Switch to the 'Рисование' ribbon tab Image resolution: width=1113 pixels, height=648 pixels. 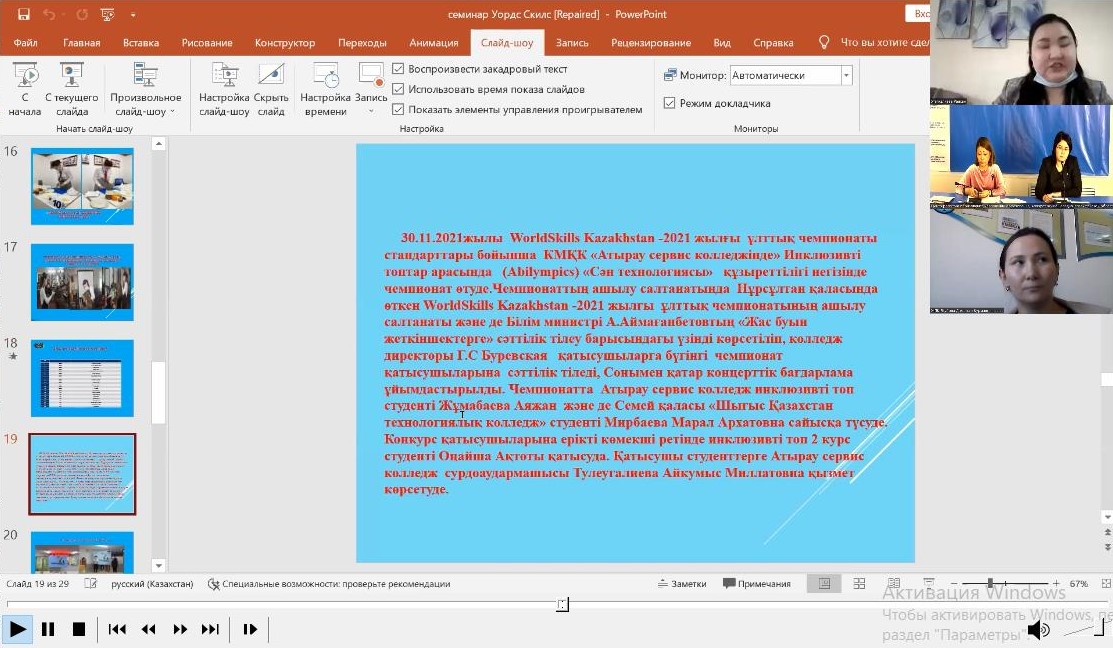pos(207,43)
